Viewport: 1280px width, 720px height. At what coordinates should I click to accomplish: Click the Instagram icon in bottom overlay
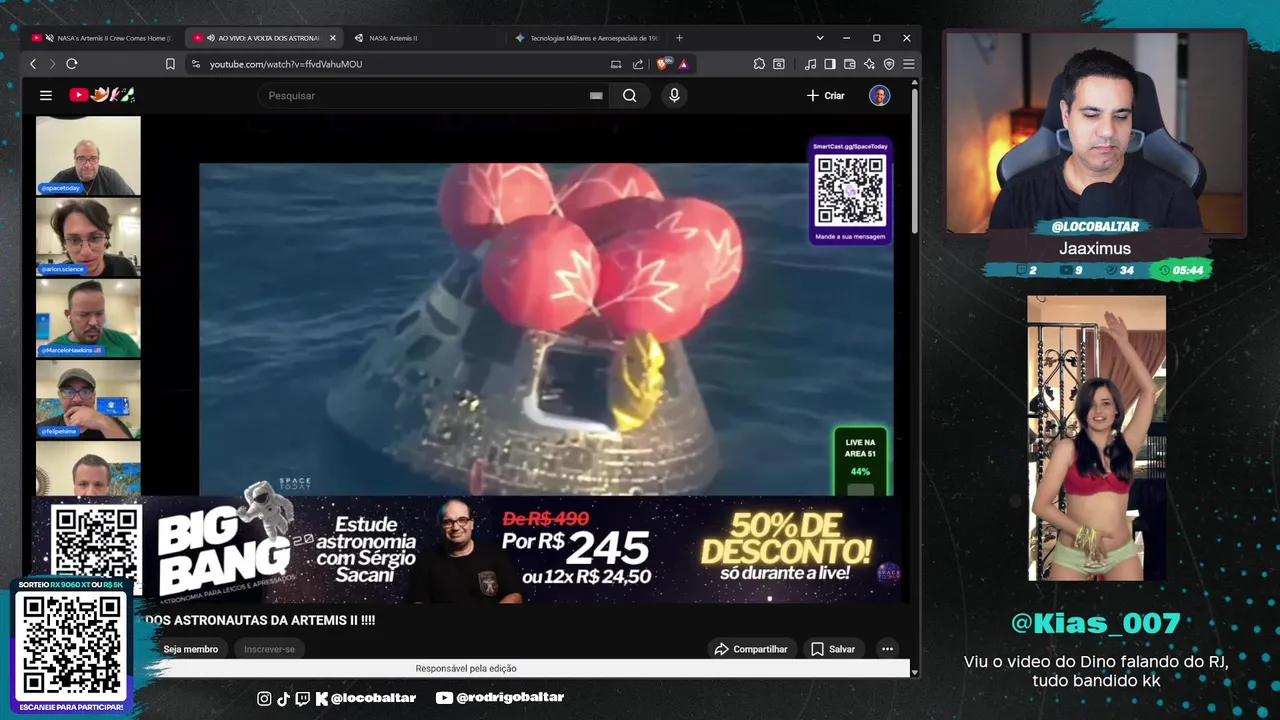coord(264,698)
